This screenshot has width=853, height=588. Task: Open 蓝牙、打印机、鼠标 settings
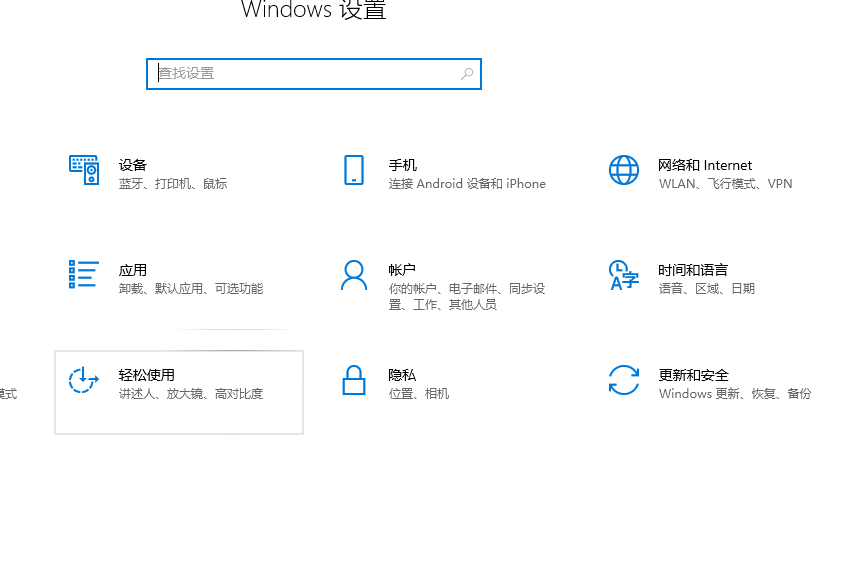coord(170,184)
